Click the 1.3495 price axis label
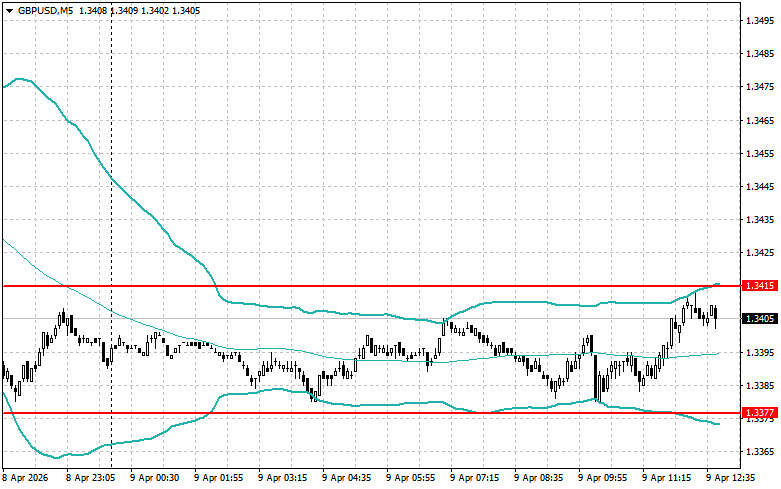The width and height of the screenshot is (781, 489). pyautogui.click(x=760, y=21)
